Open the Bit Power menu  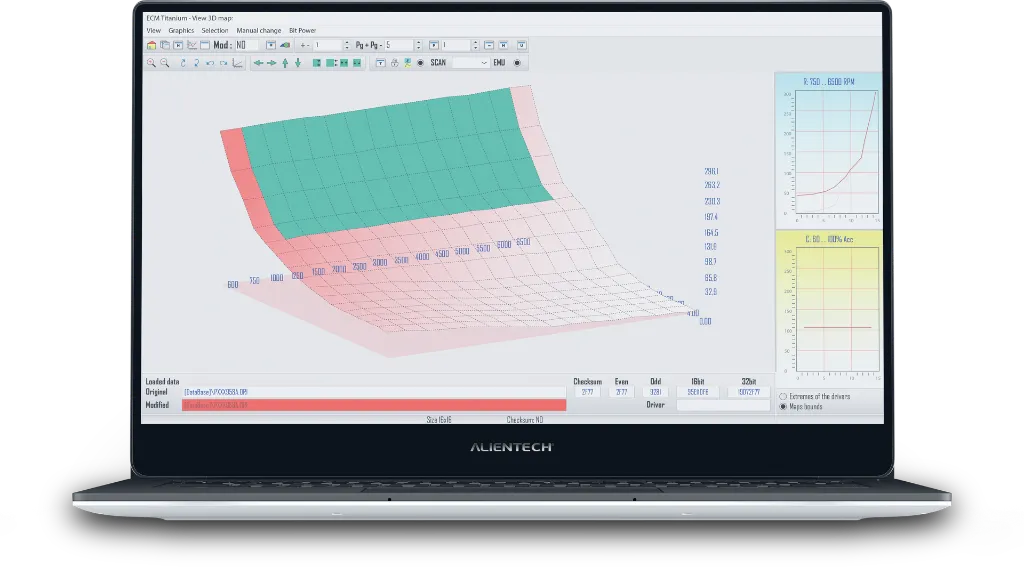[302, 30]
